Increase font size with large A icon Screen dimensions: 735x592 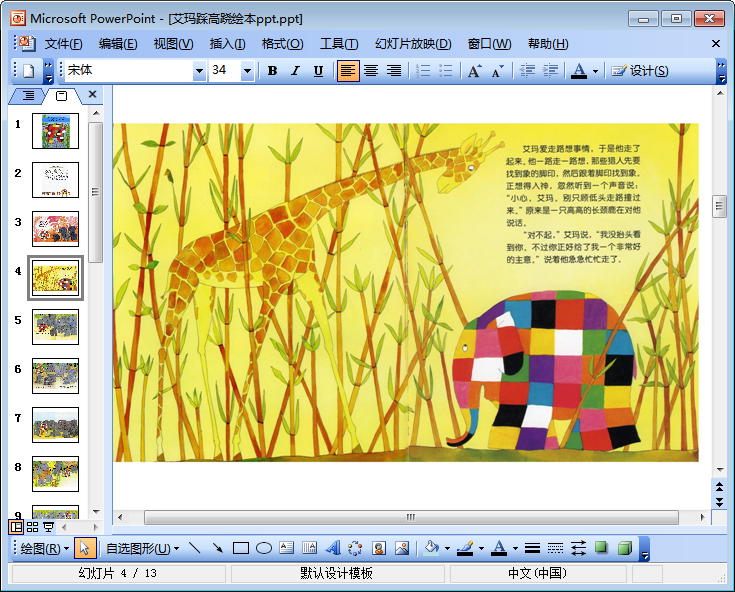[474, 71]
